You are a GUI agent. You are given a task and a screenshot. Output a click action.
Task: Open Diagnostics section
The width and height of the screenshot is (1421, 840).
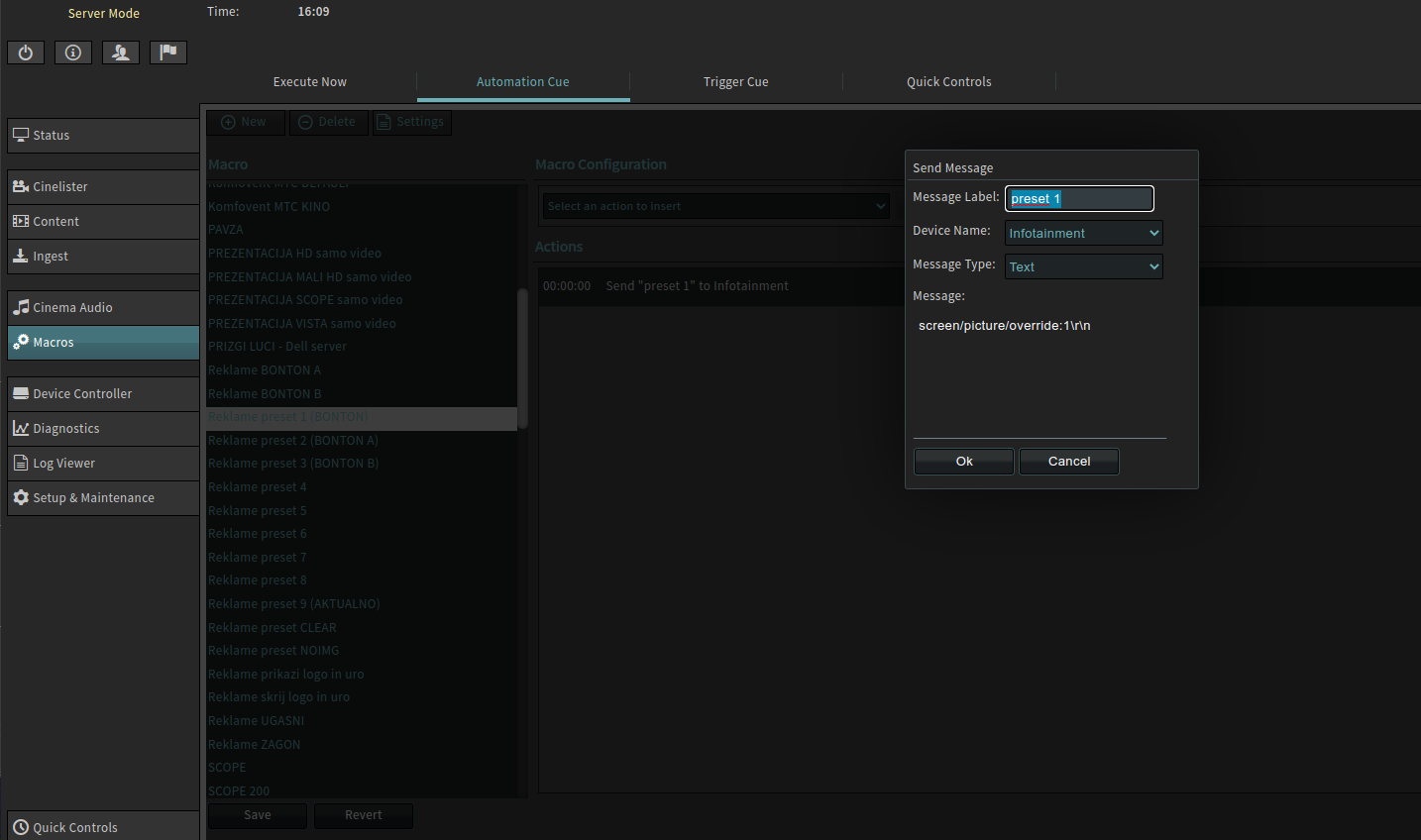(x=103, y=429)
